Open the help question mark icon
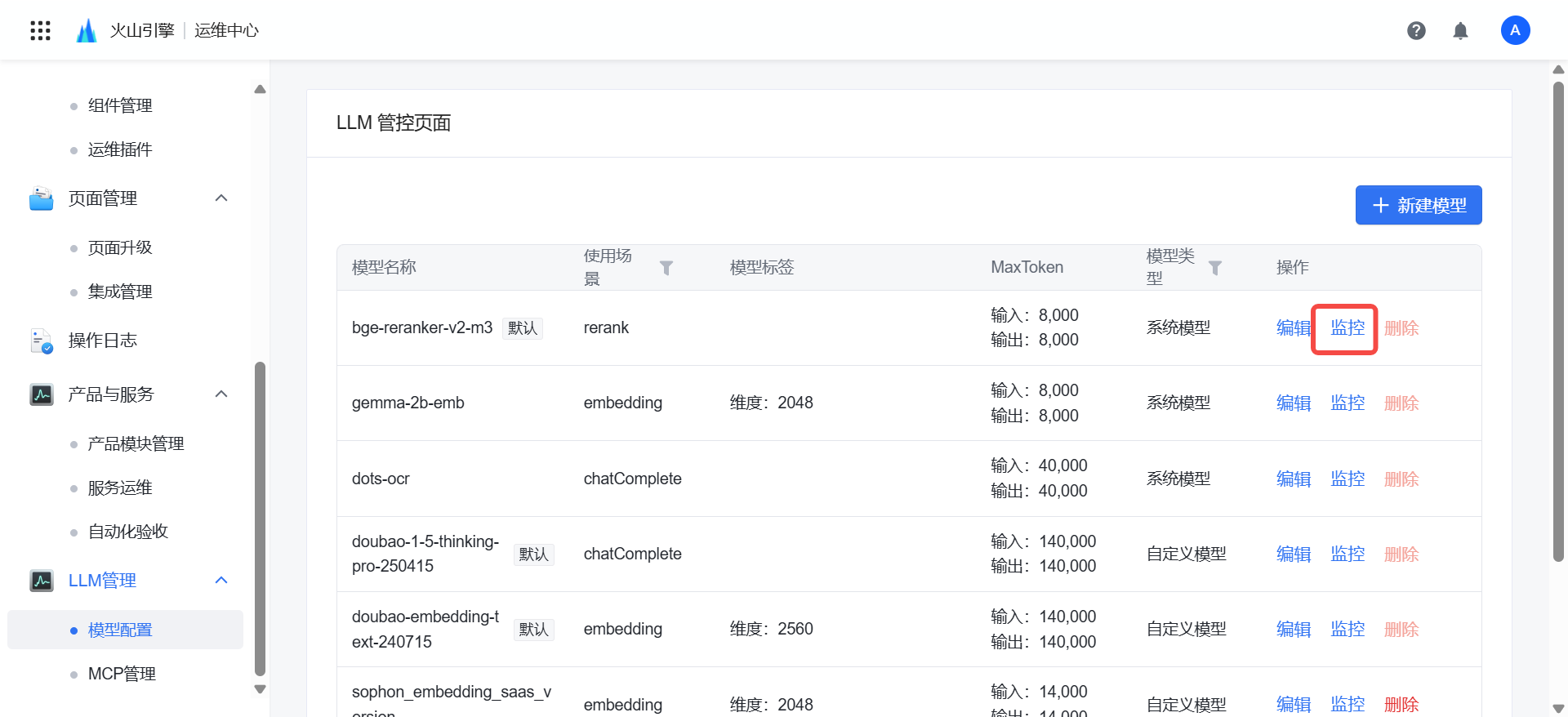The width and height of the screenshot is (1568, 717). 1416,31
